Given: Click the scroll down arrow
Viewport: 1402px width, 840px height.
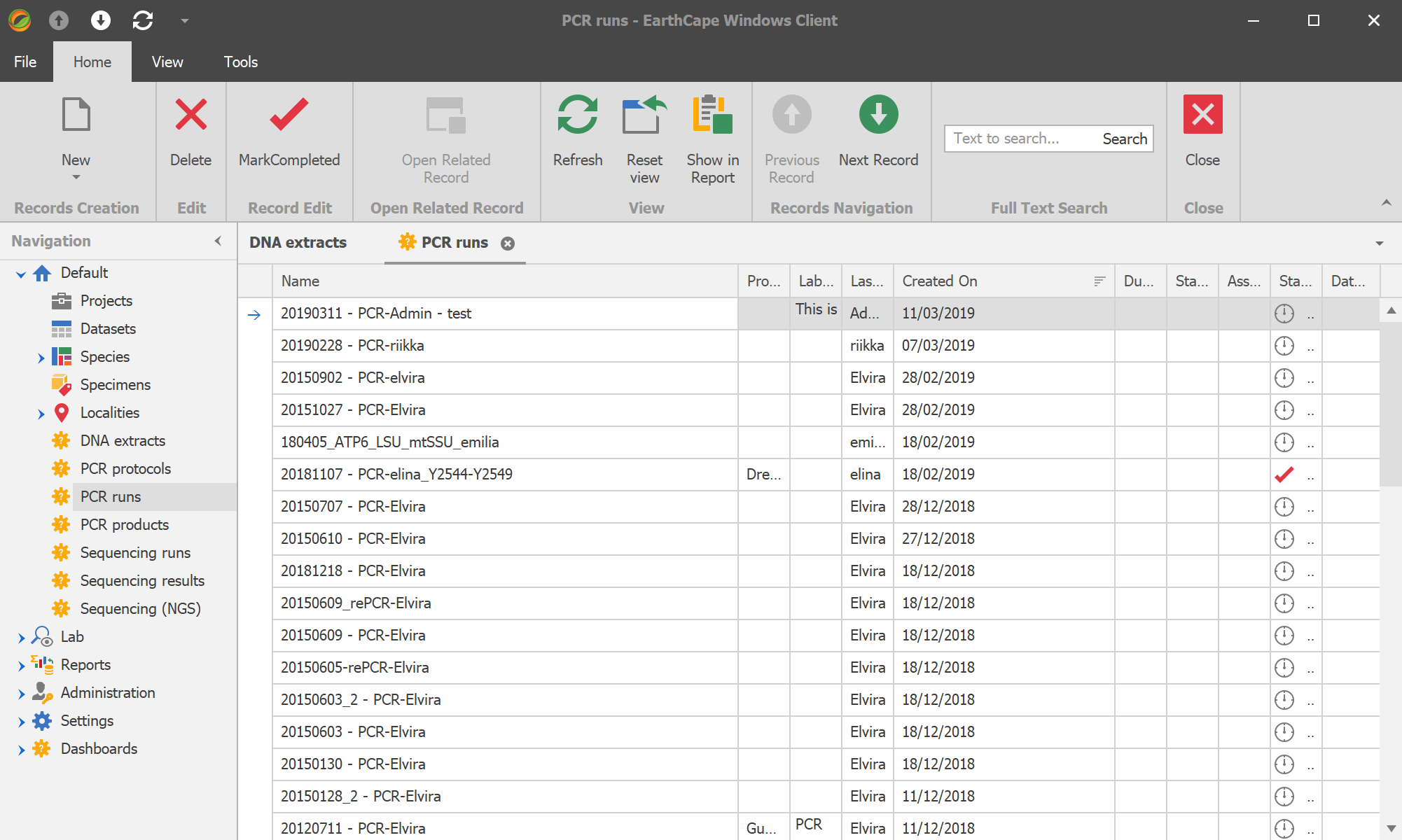Looking at the screenshot, I should coord(1391,828).
